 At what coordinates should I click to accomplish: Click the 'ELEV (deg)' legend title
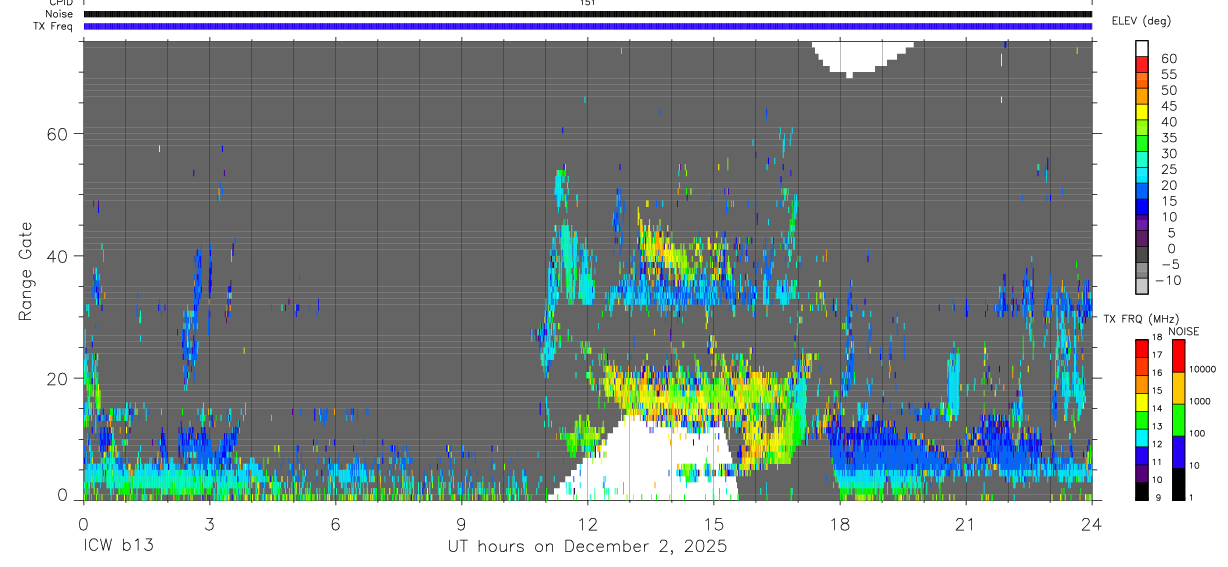(1143, 21)
